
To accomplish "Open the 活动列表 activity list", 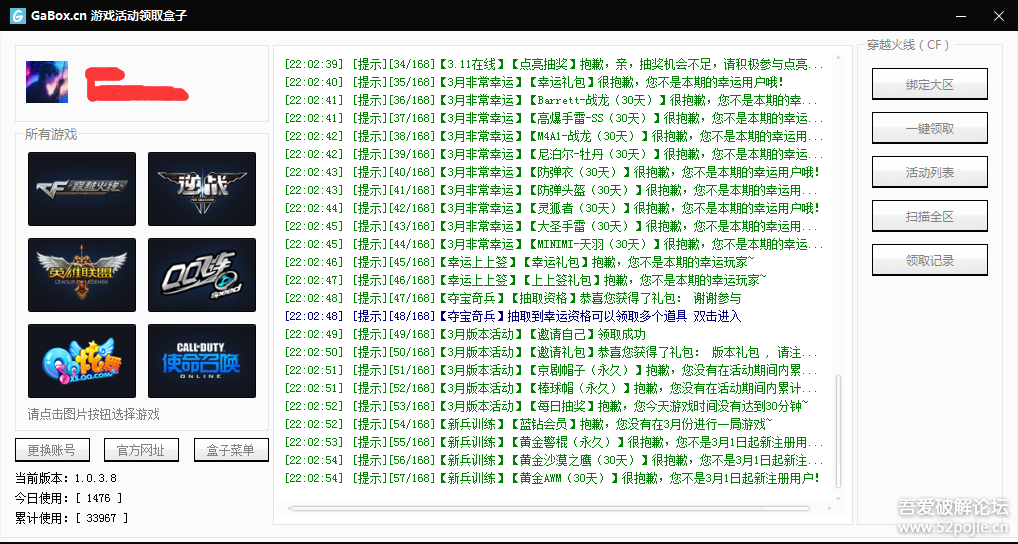I will pos(930,173).
